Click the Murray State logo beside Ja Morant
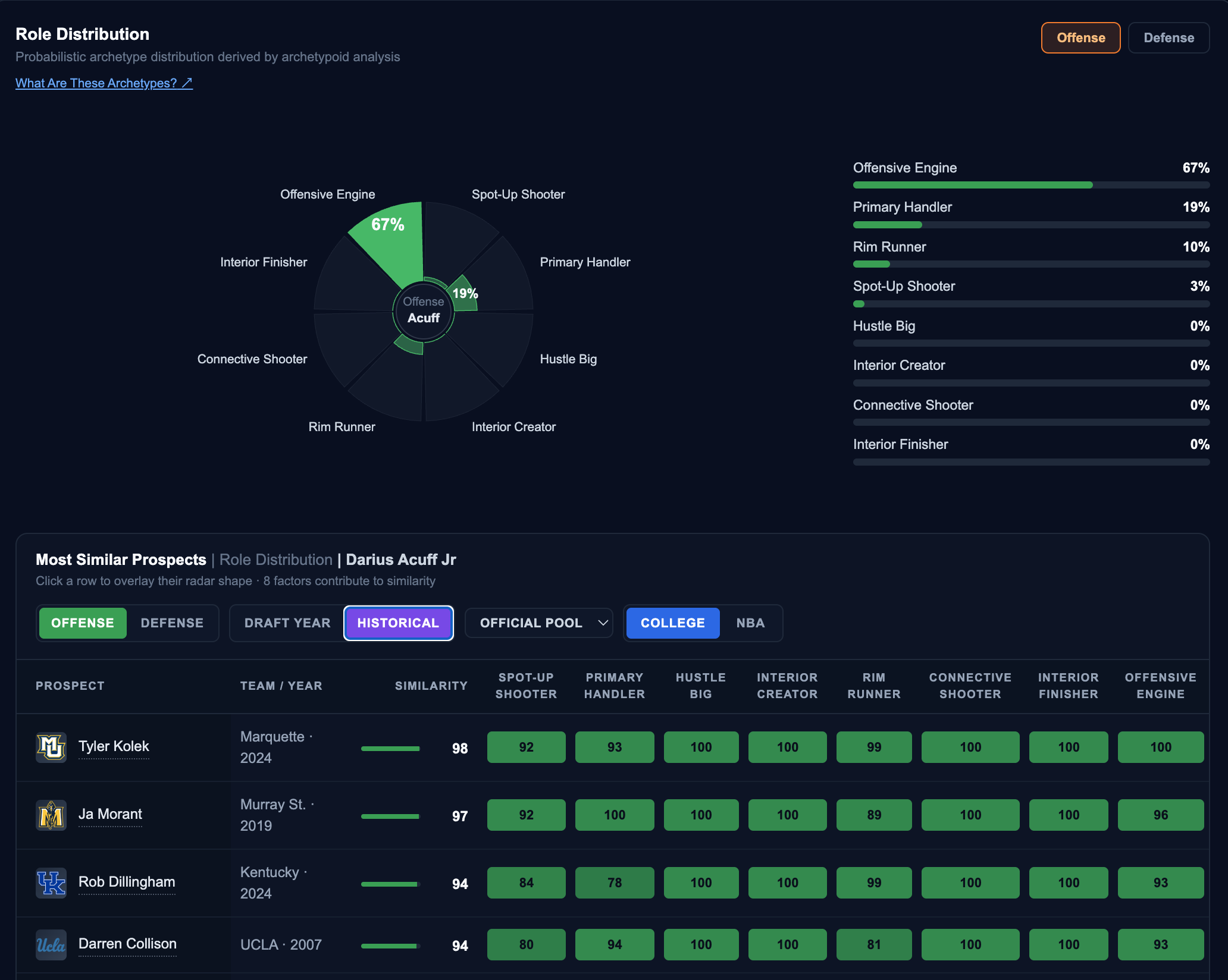The height and width of the screenshot is (980, 1228). coord(51,815)
